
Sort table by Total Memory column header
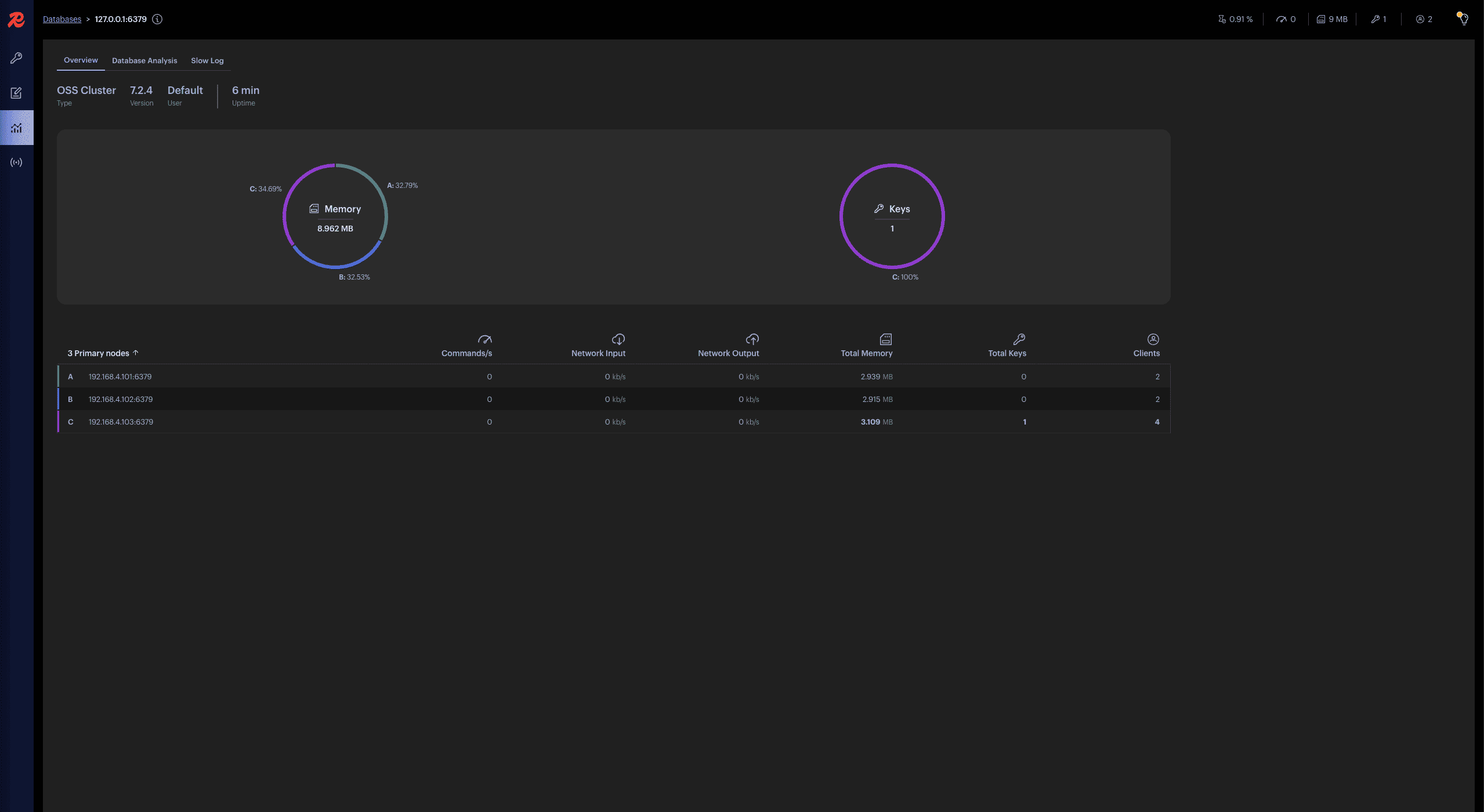(866, 353)
